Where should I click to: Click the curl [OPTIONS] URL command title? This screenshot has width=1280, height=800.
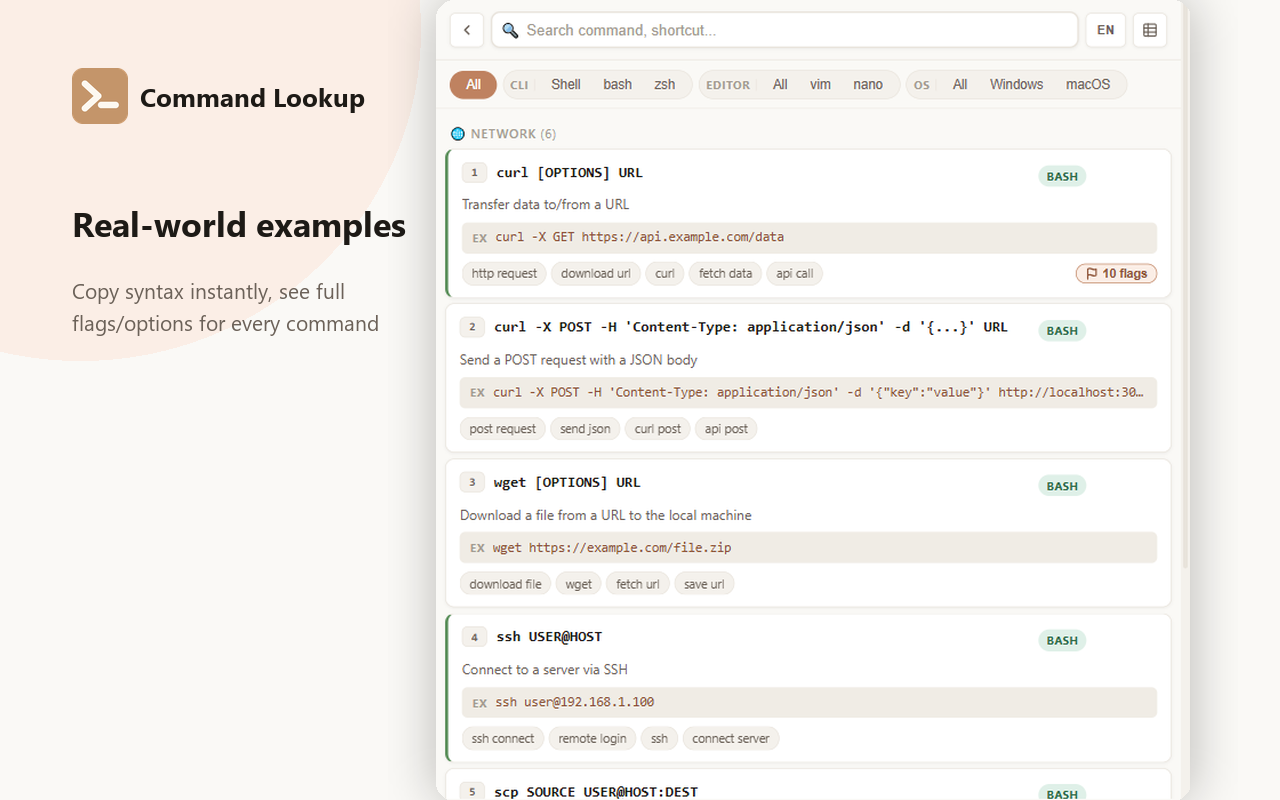(x=570, y=173)
